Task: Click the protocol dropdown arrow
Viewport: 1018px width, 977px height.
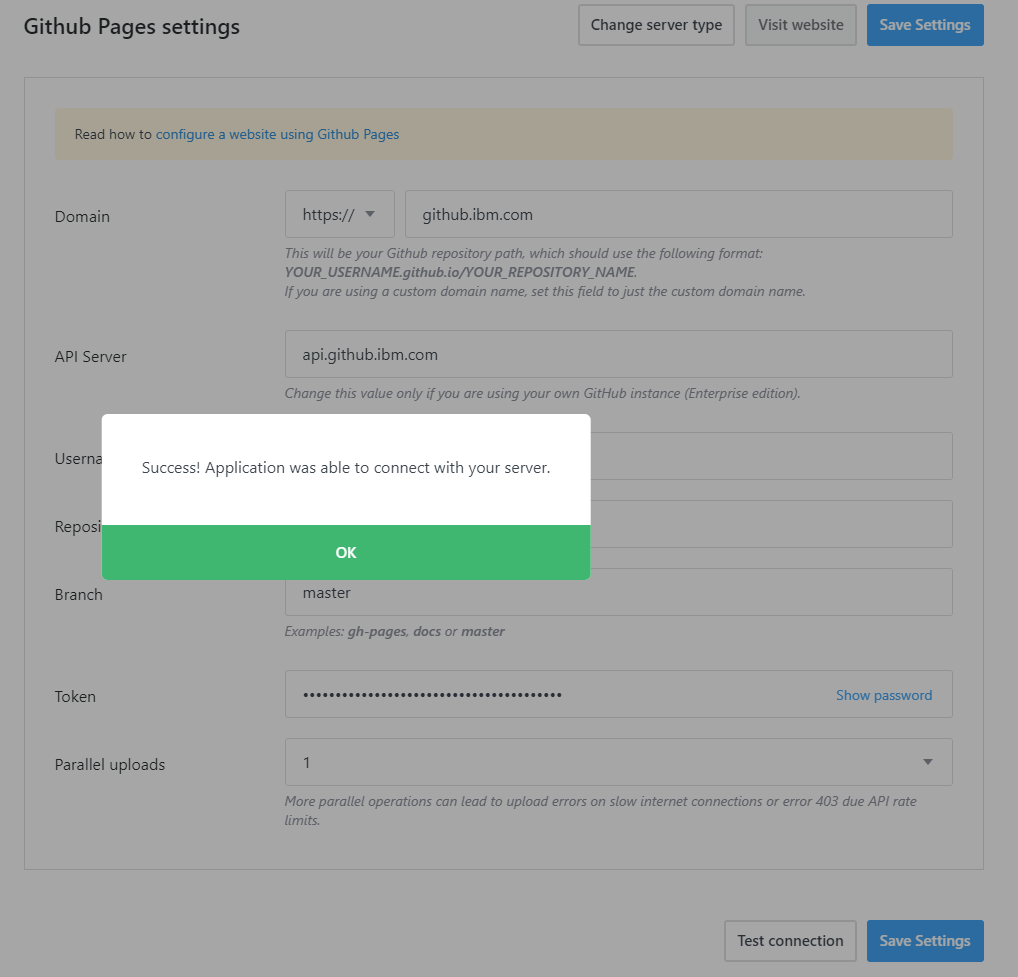Action: point(370,213)
